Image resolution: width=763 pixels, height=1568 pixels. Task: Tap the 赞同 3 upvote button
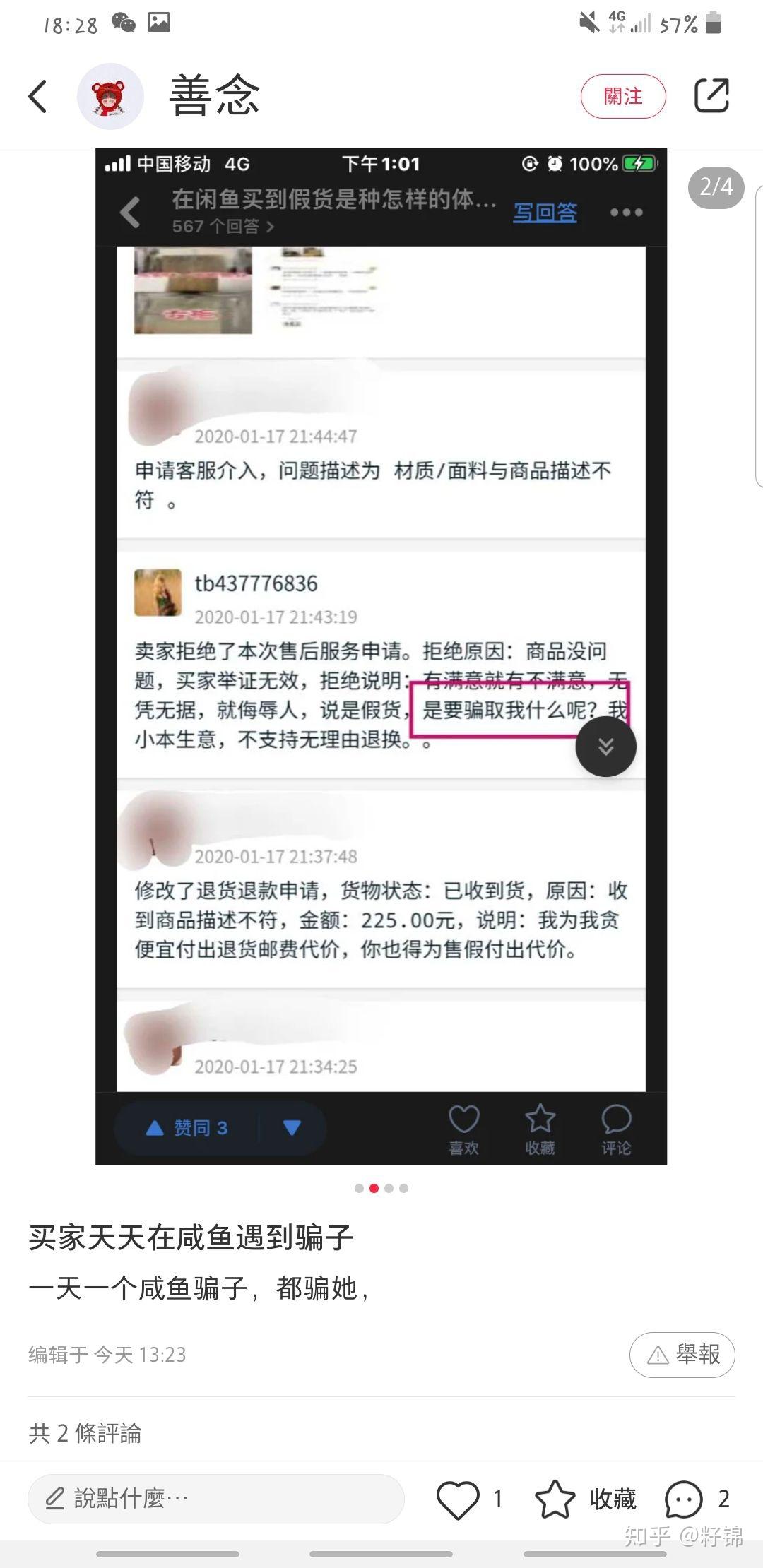click(x=187, y=1128)
